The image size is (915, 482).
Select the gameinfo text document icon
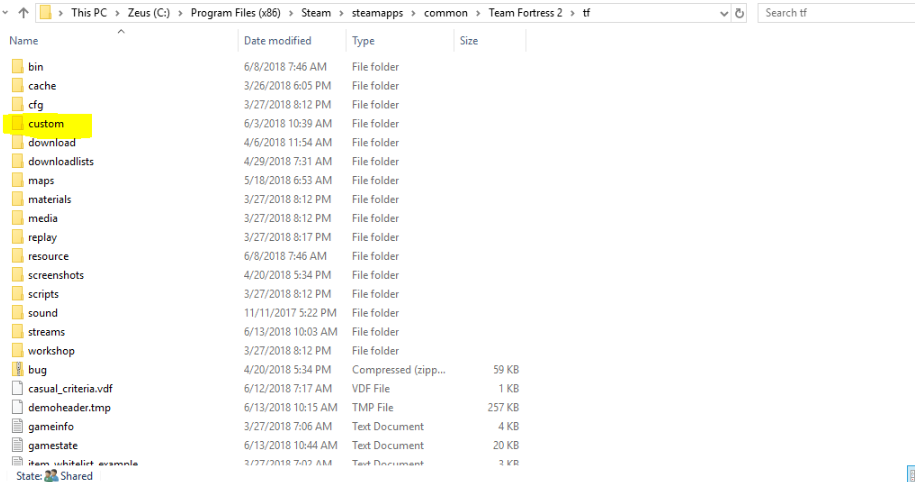18,427
